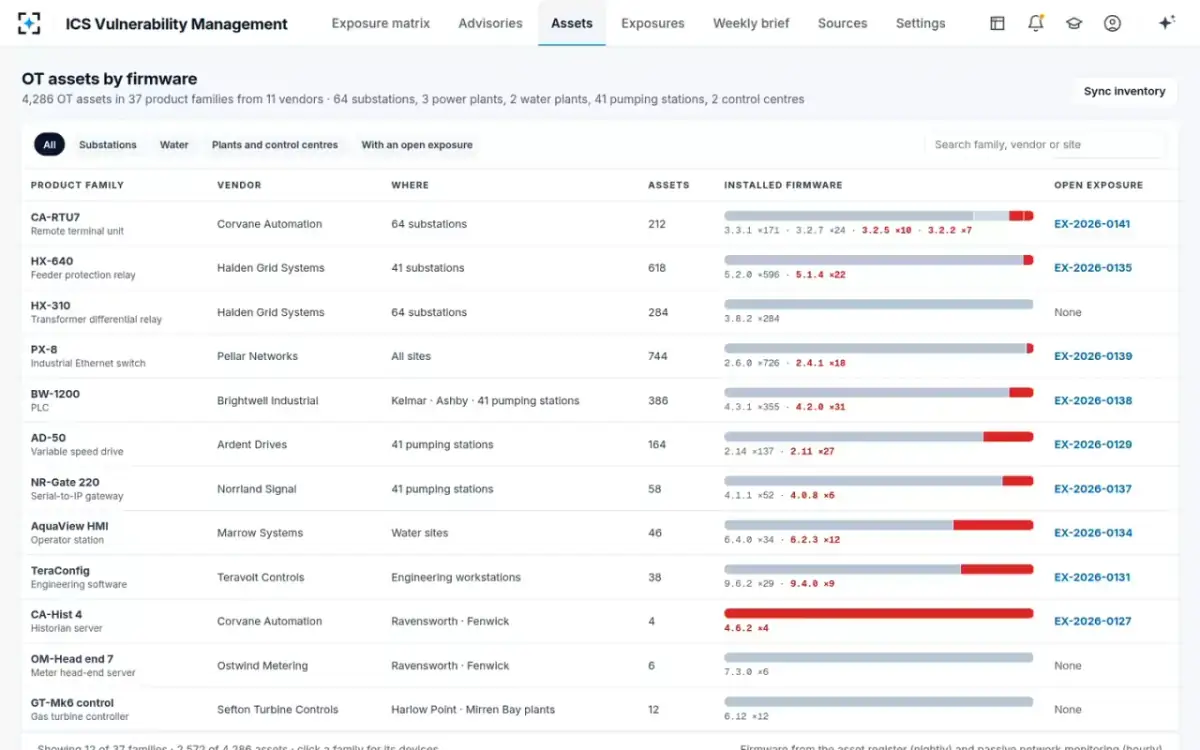Open the PX-8 product family
Image resolution: width=1200 pixels, height=750 pixels.
point(44,349)
